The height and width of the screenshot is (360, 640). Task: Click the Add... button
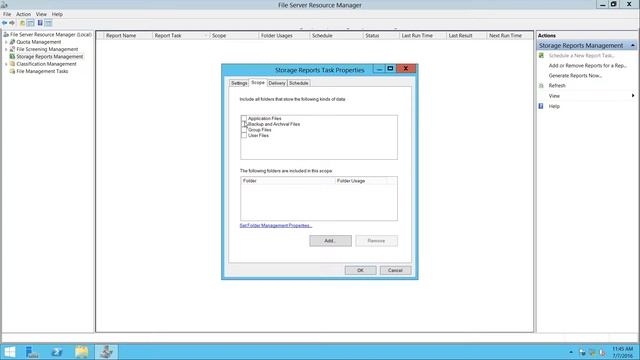point(330,241)
